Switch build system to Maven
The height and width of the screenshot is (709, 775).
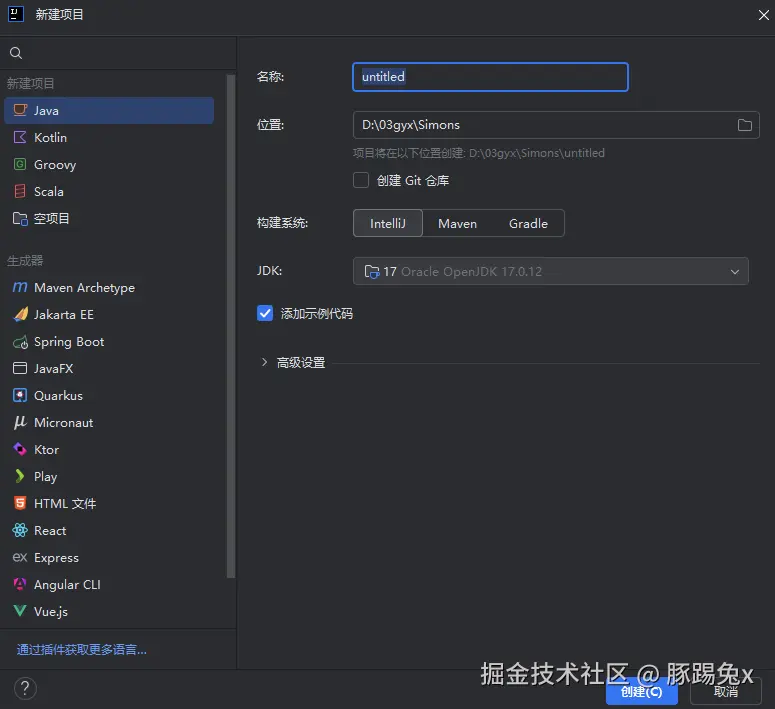click(x=457, y=223)
